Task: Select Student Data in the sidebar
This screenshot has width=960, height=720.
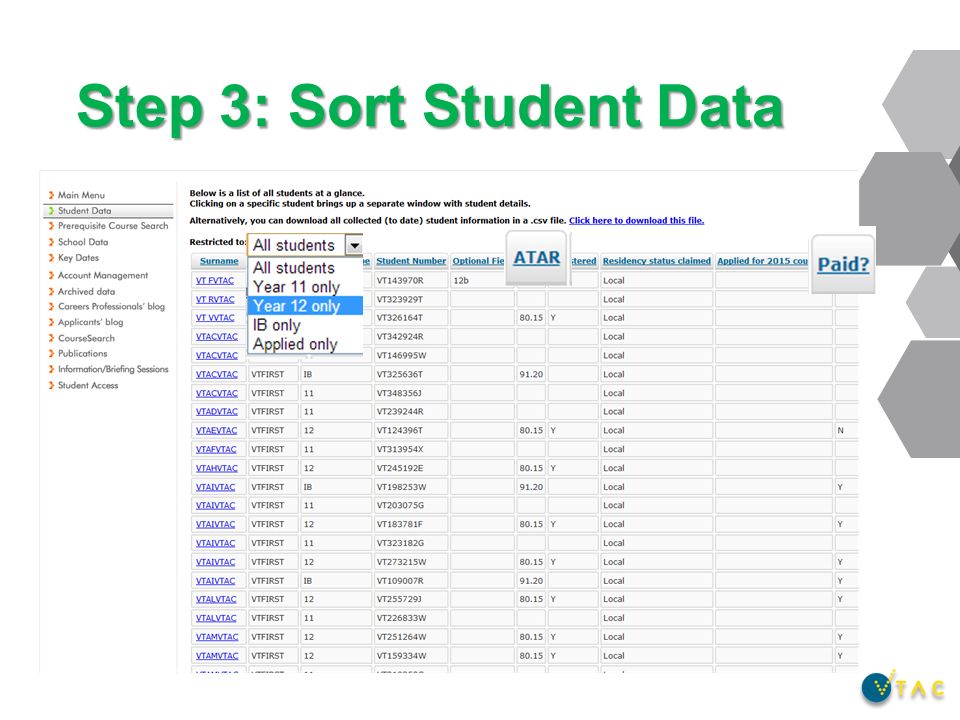Action: click(x=84, y=211)
